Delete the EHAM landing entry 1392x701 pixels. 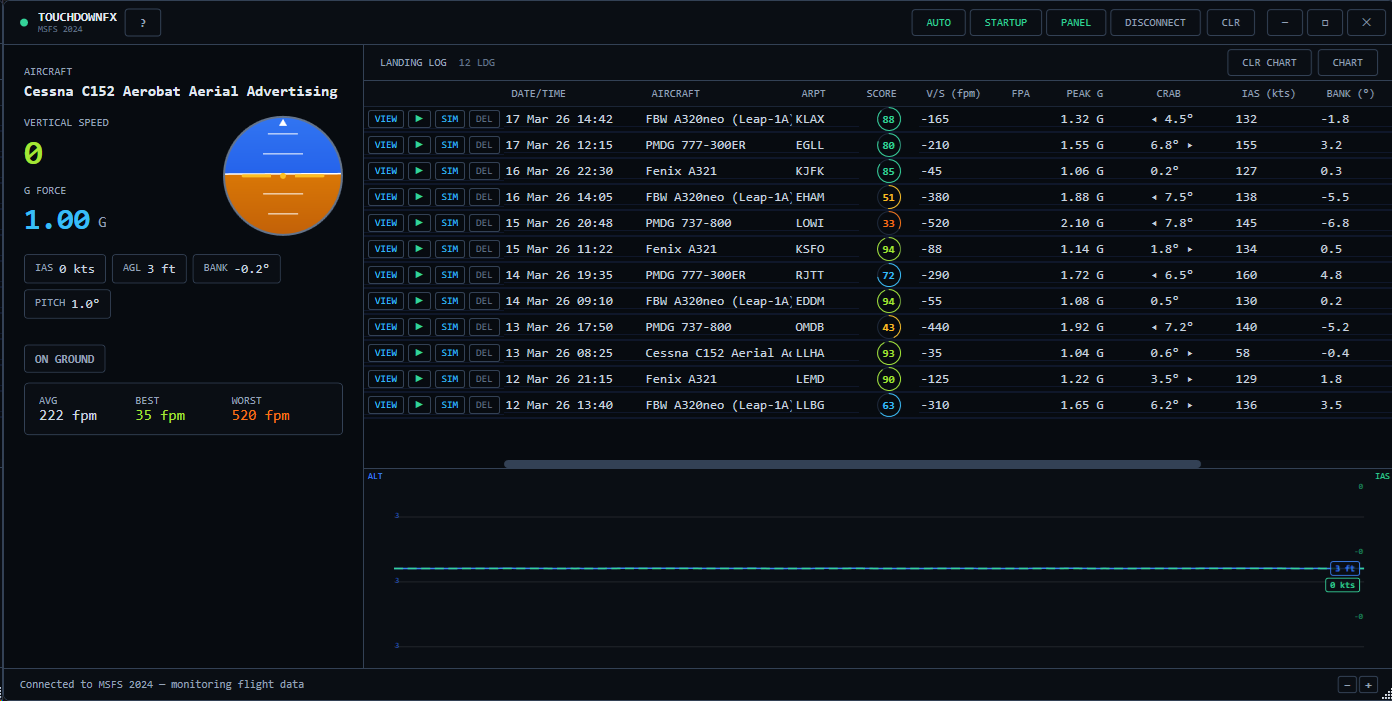click(x=484, y=197)
